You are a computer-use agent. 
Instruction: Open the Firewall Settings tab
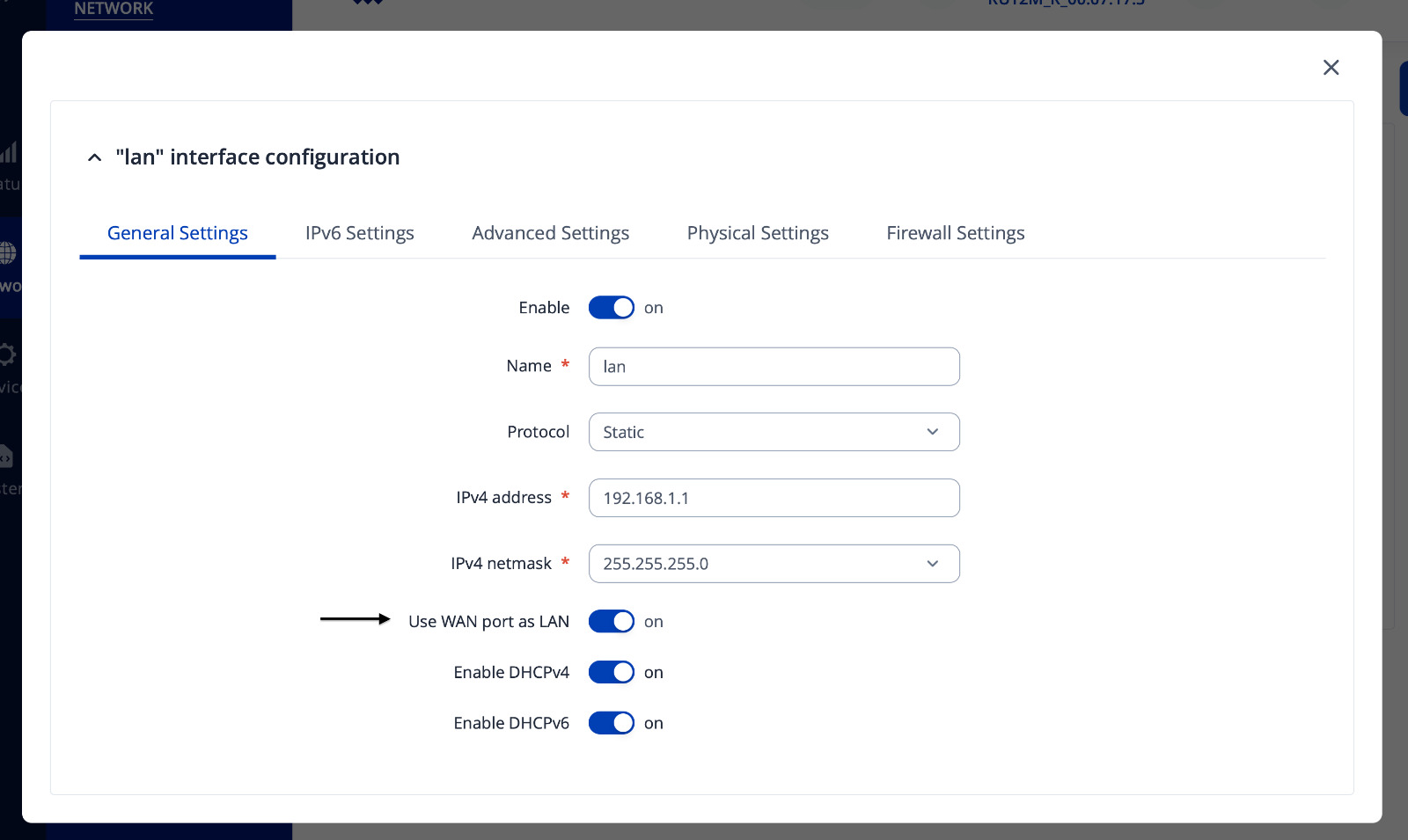(955, 233)
